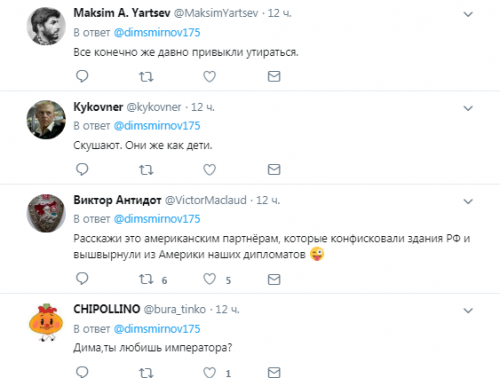Like CHIPOLLINO's tweet about императора
Image resolution: width=500 pixels, height=378 pixels.
210,372
